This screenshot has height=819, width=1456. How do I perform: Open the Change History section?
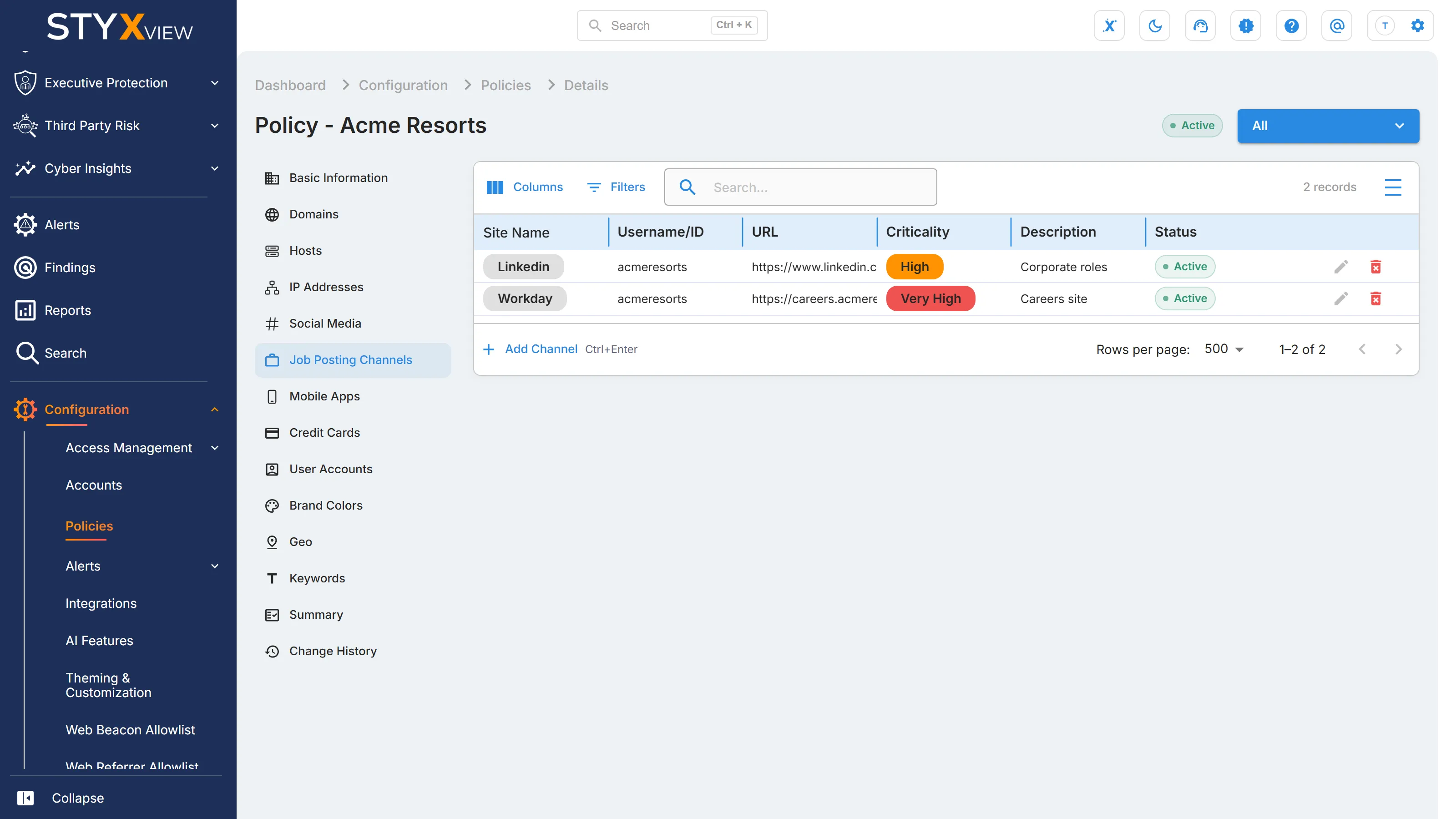pyautogui.click(x=353, y=651)
